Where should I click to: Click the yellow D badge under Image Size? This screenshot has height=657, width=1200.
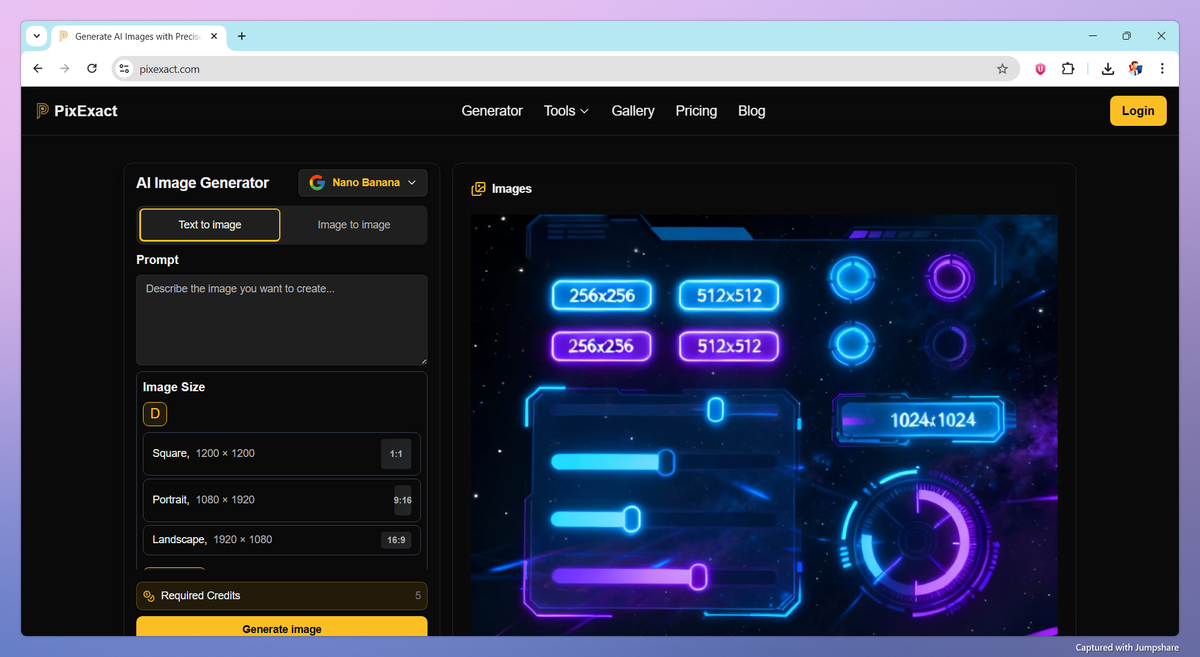(154, 413)
